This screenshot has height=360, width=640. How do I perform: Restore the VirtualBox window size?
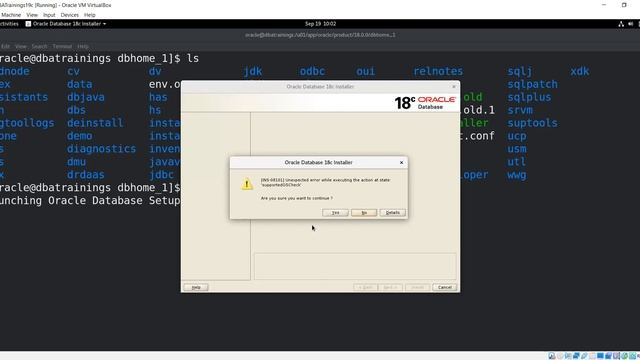click(x=624, y=5)
